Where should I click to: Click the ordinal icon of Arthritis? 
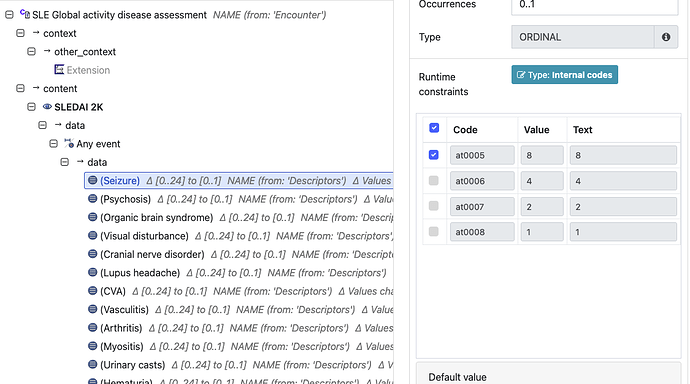92,328
